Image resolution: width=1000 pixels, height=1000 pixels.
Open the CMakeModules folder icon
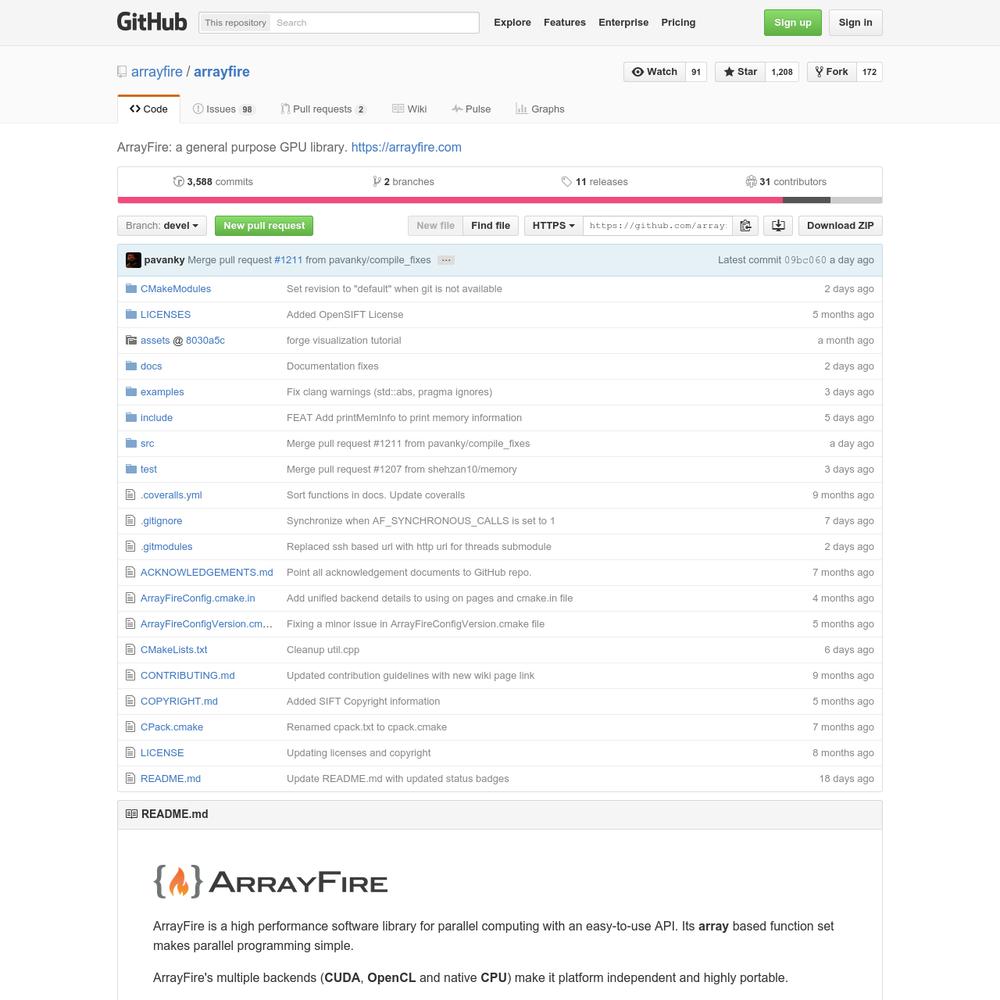[131, 288]
